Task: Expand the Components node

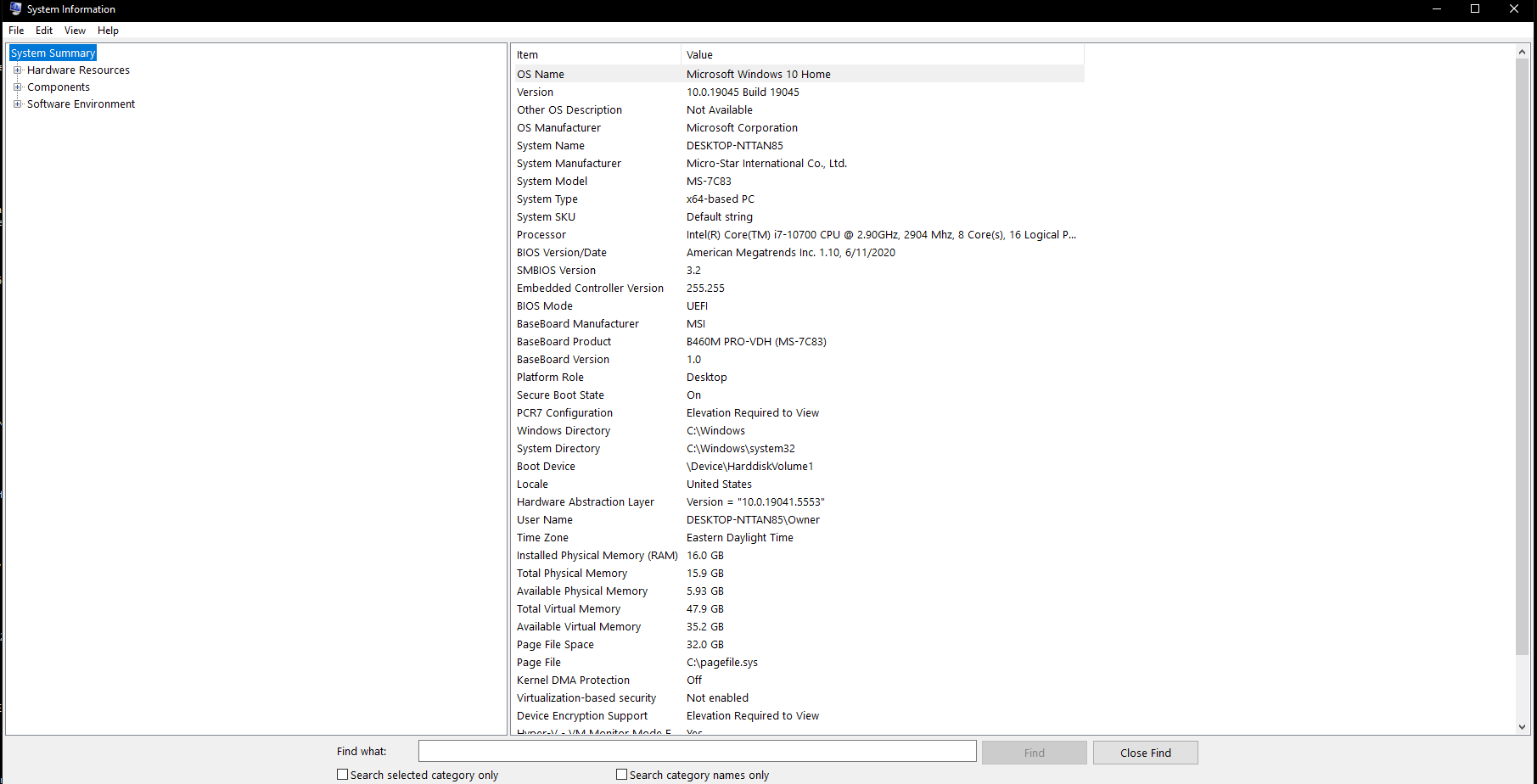Action: (17, 87)
